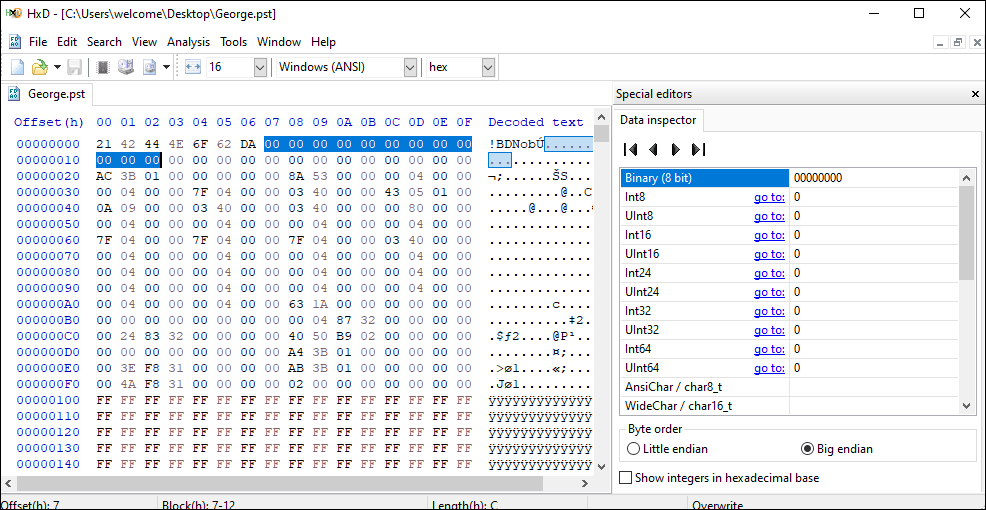Click the Open main memory chip icon

pos(104,67)
